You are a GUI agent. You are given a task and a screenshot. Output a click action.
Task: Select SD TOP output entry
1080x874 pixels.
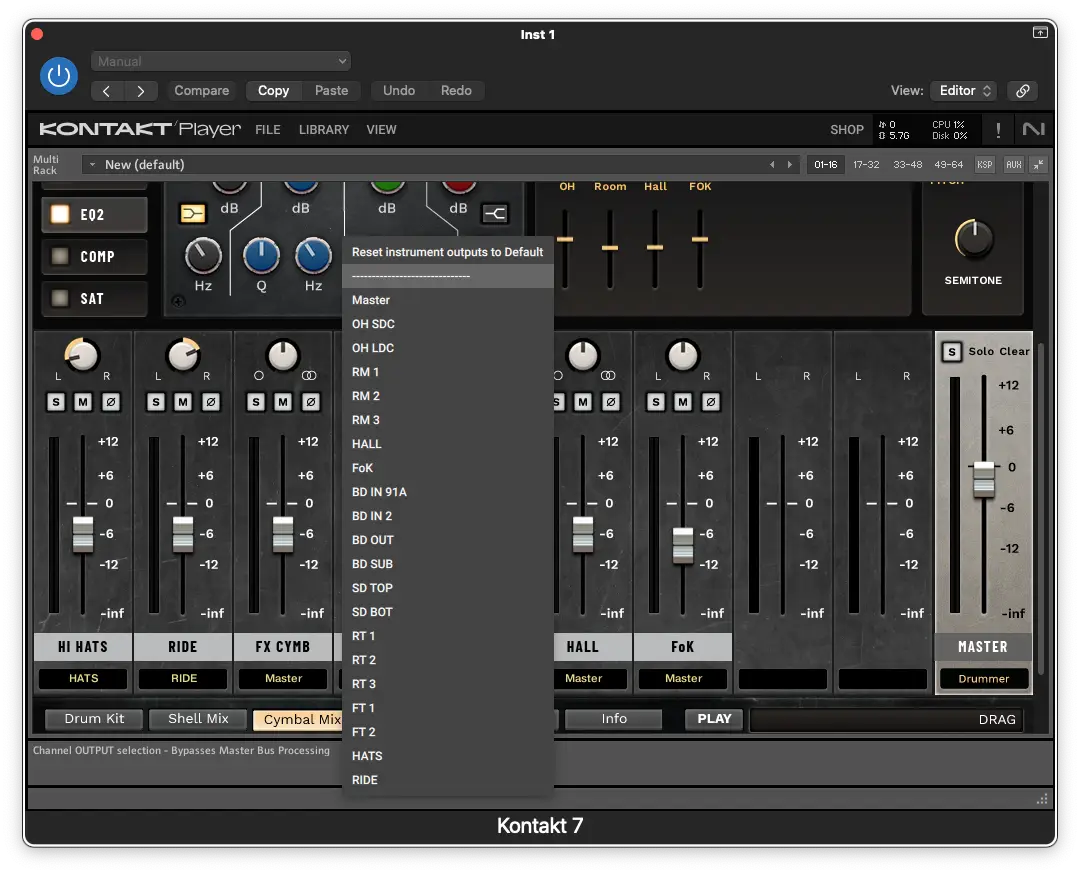[448, 588]
